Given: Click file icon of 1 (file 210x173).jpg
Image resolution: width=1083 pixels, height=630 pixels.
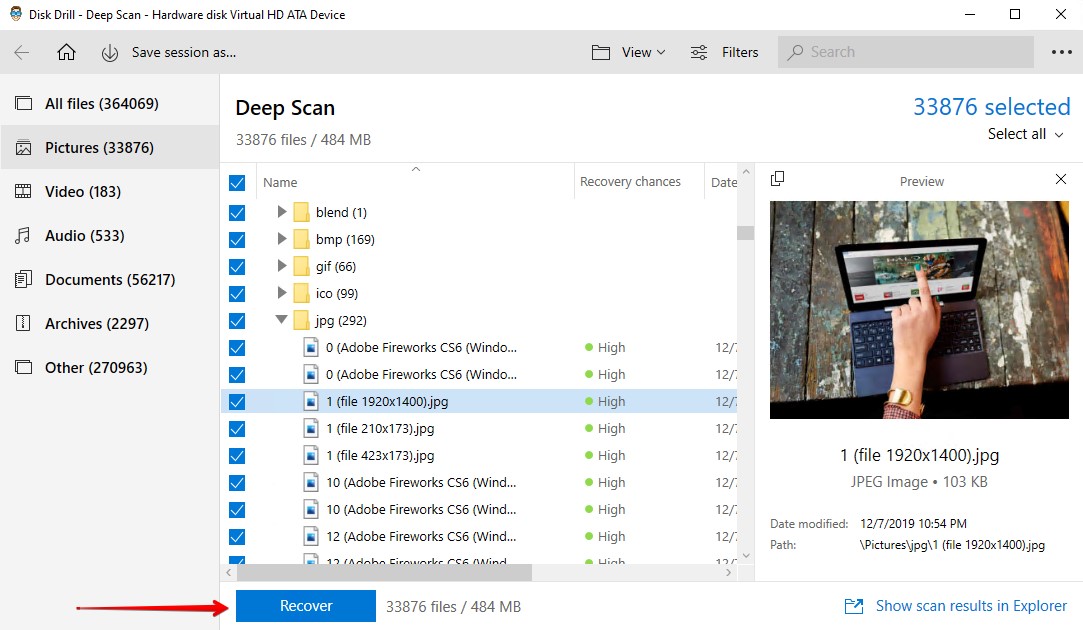Looking at the screenshot, I should [312, 428].
